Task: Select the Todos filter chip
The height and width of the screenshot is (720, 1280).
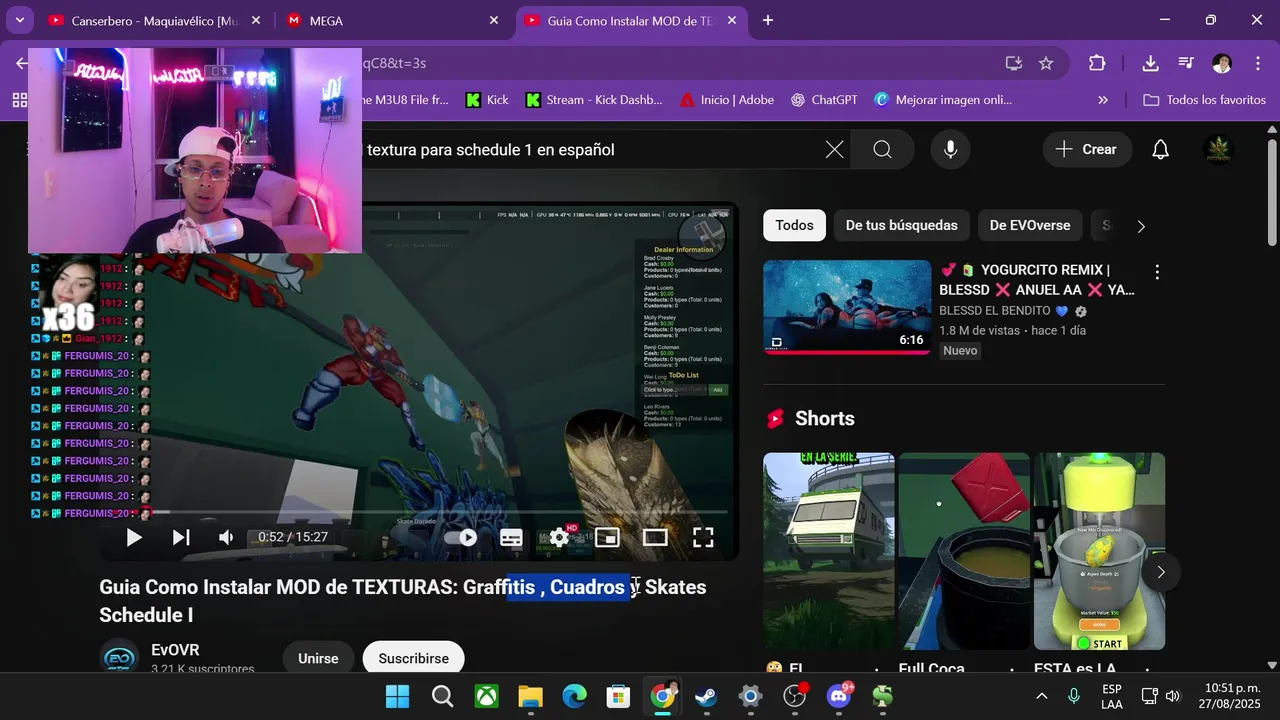Action: pyautogui.click(x=794, y=225)
